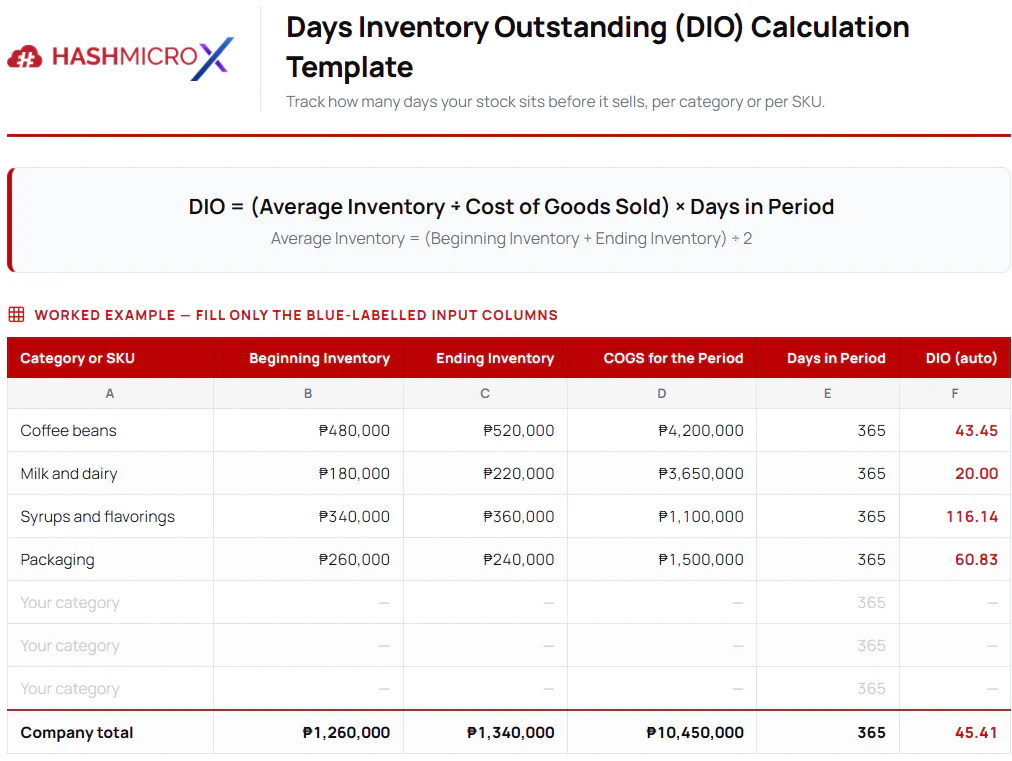Select the DIO formula line with Cost of Goods Sold

pos(511,207)
